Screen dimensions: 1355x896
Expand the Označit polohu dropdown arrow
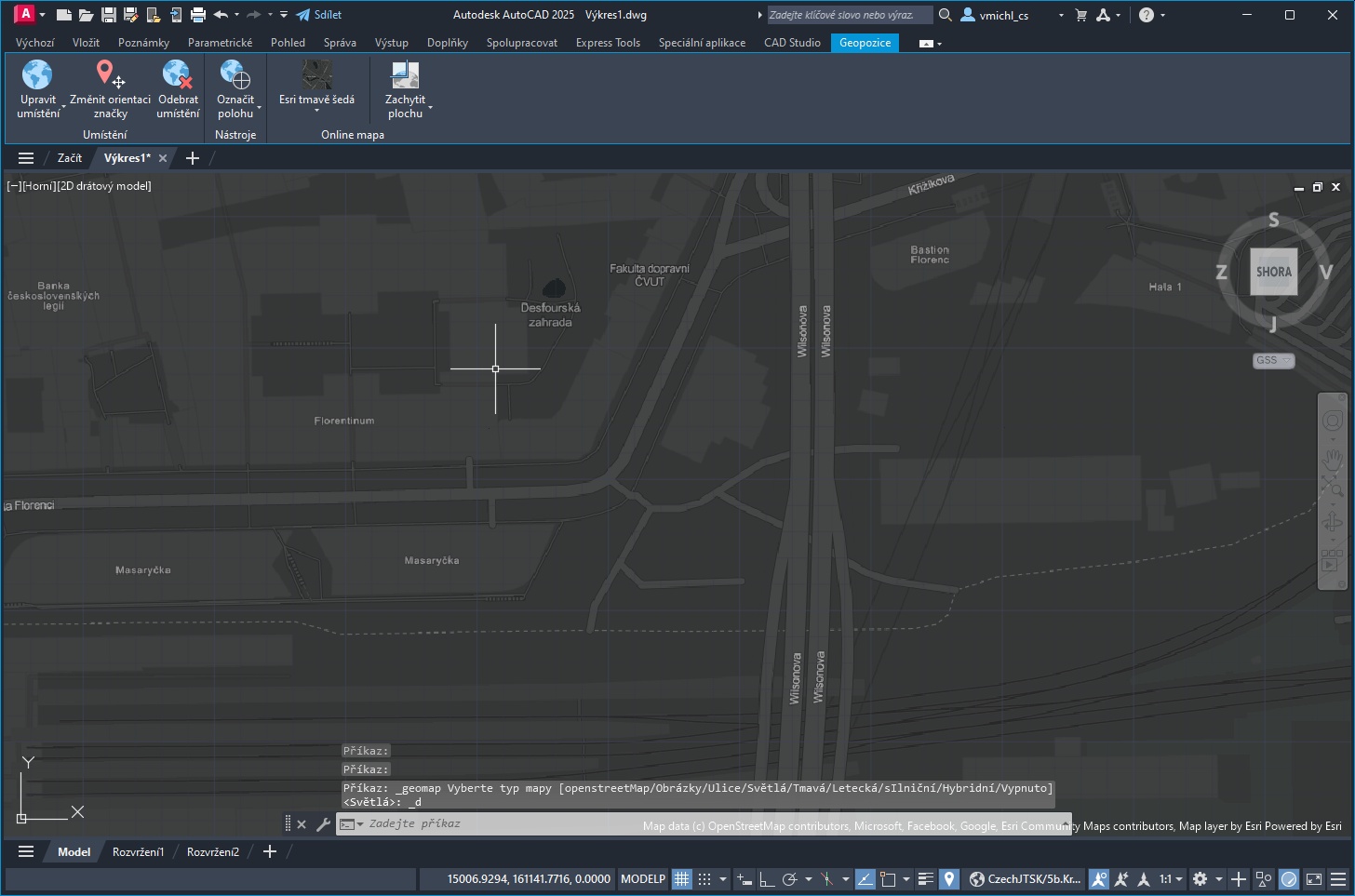coord(259,107)
